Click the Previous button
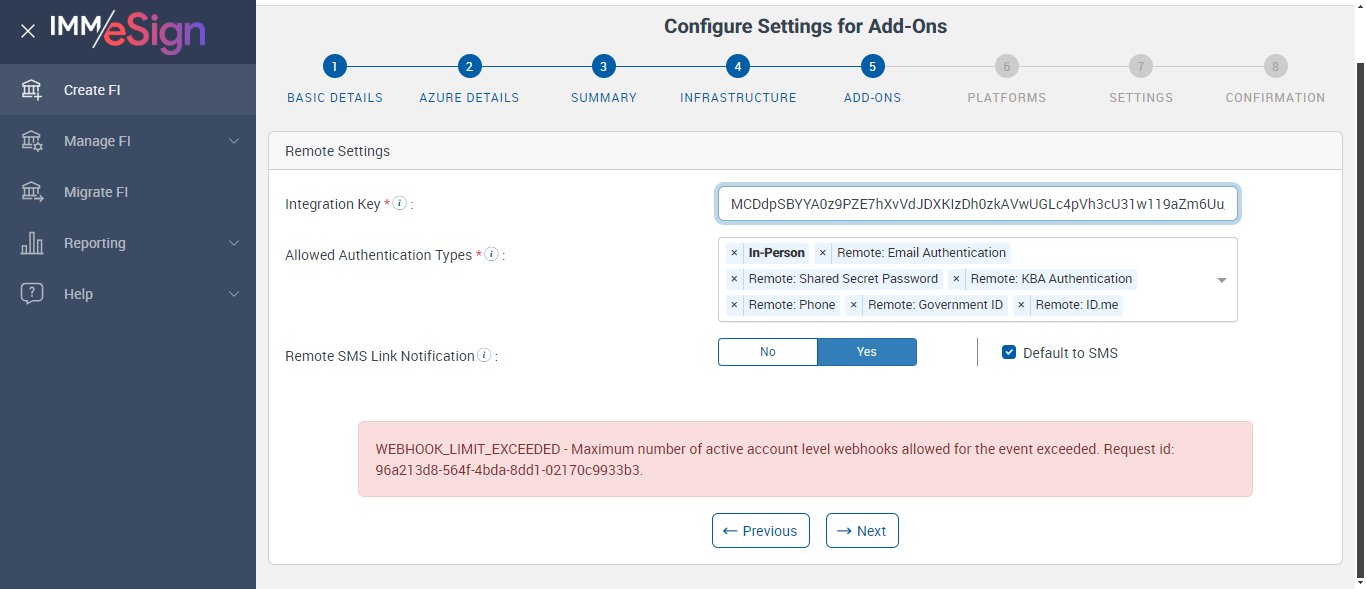Viewport: 1366px width, 589px height. [760, 531]
